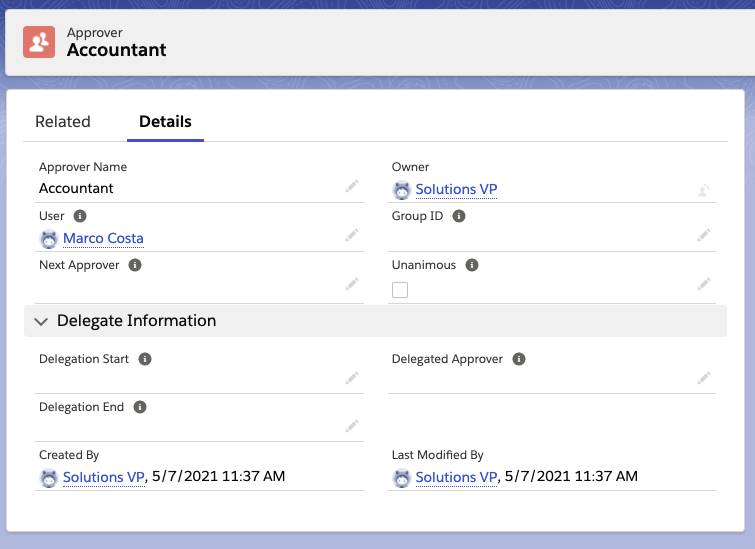755x549 pixels.
Task: Edit the Delegation End pencil icon
Action: [x=352, y=426]
